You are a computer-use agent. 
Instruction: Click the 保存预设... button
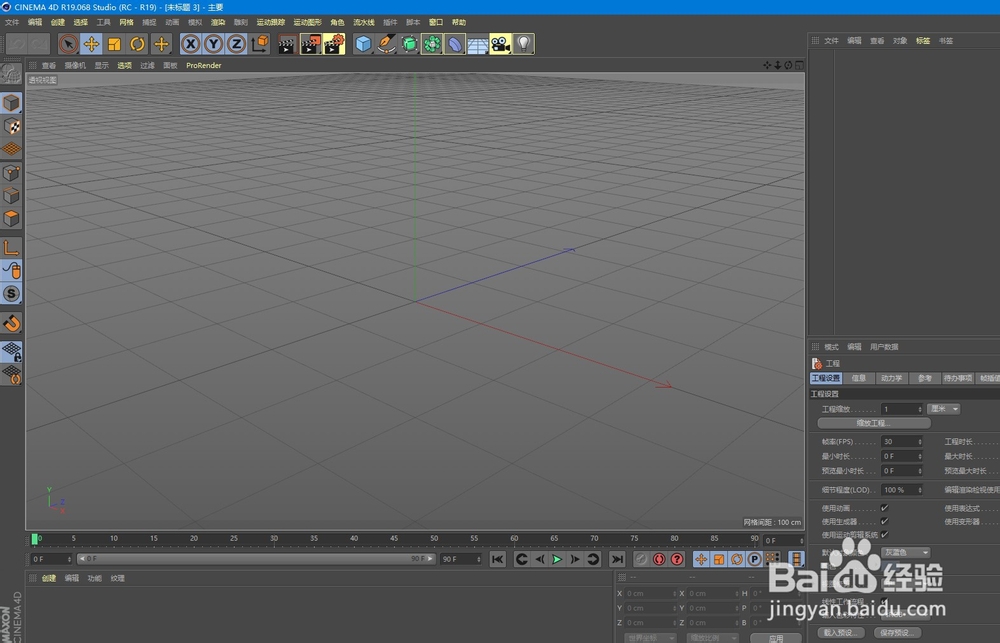pyautogui.click(x=896, y=633)
